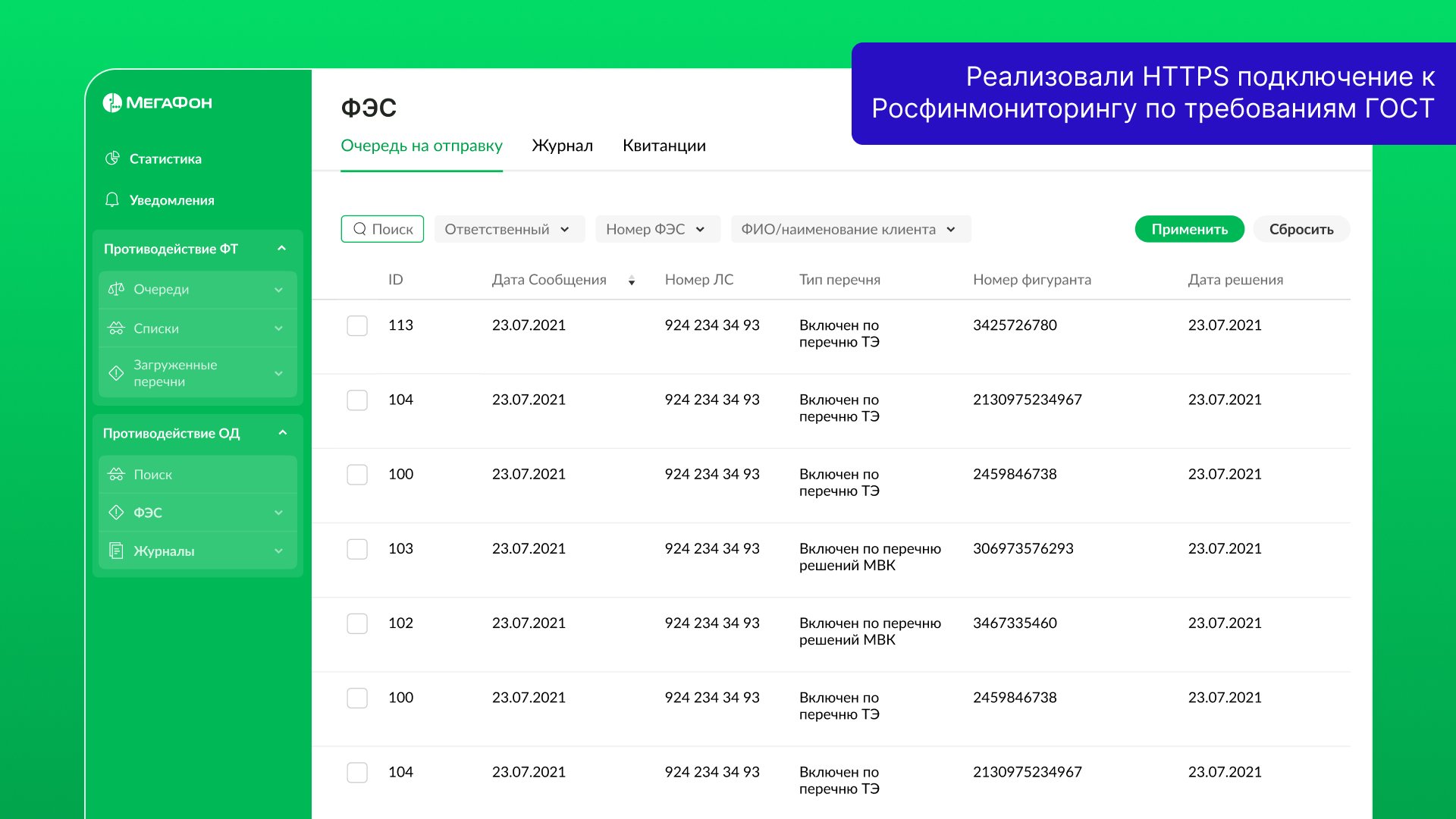Click the scales icon next to Очереди
Screen dimensions: 1456x819
tap(116, 289)
